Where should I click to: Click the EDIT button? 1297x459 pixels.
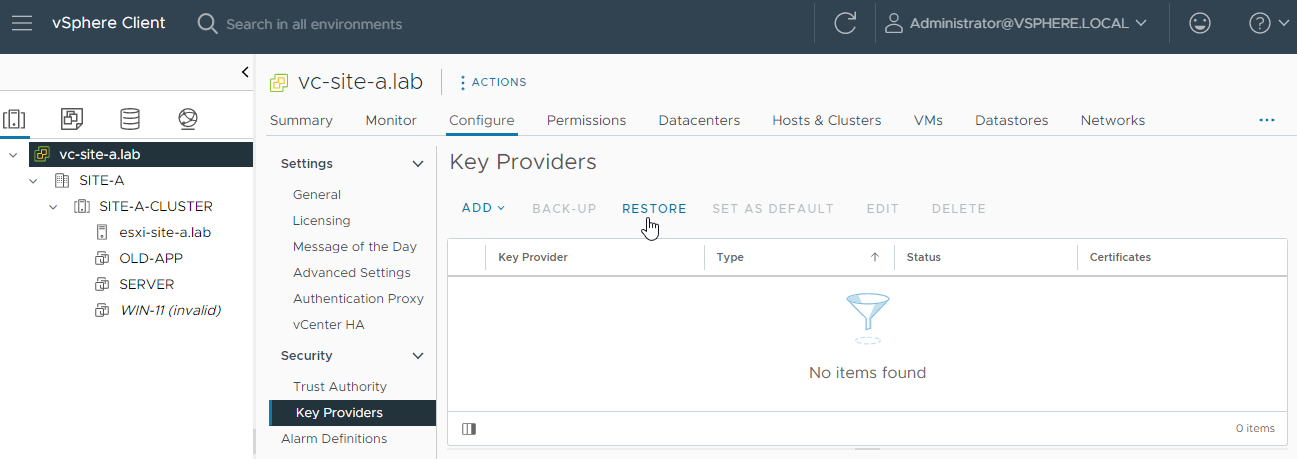tap(883, 208)
